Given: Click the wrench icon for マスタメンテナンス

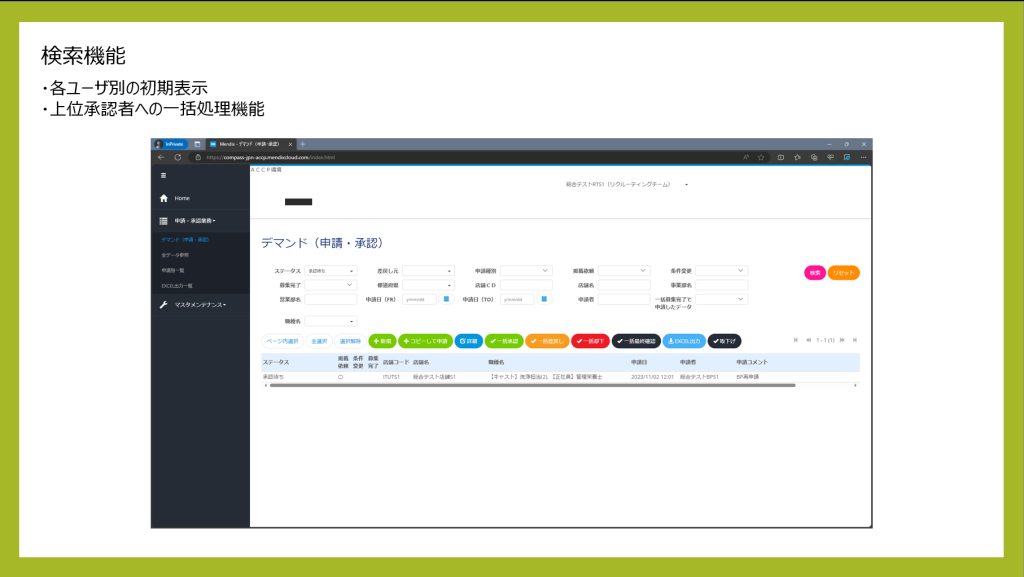Looking at the screenshot, I should click(164, 304).
